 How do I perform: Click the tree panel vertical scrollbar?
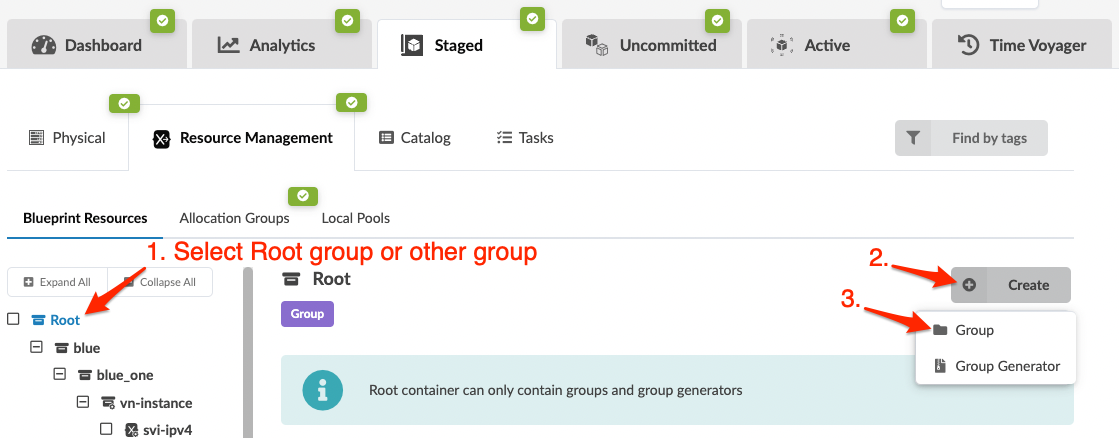coord(248,360)
